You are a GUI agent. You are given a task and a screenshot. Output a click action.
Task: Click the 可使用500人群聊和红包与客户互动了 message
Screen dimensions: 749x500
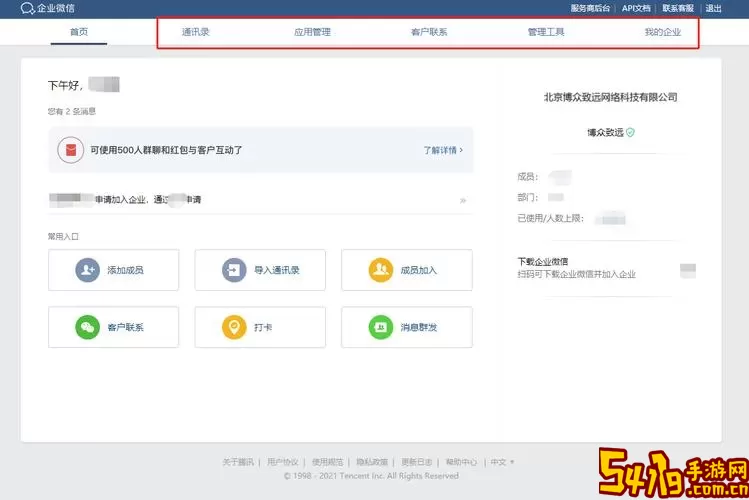pos(166,150)
